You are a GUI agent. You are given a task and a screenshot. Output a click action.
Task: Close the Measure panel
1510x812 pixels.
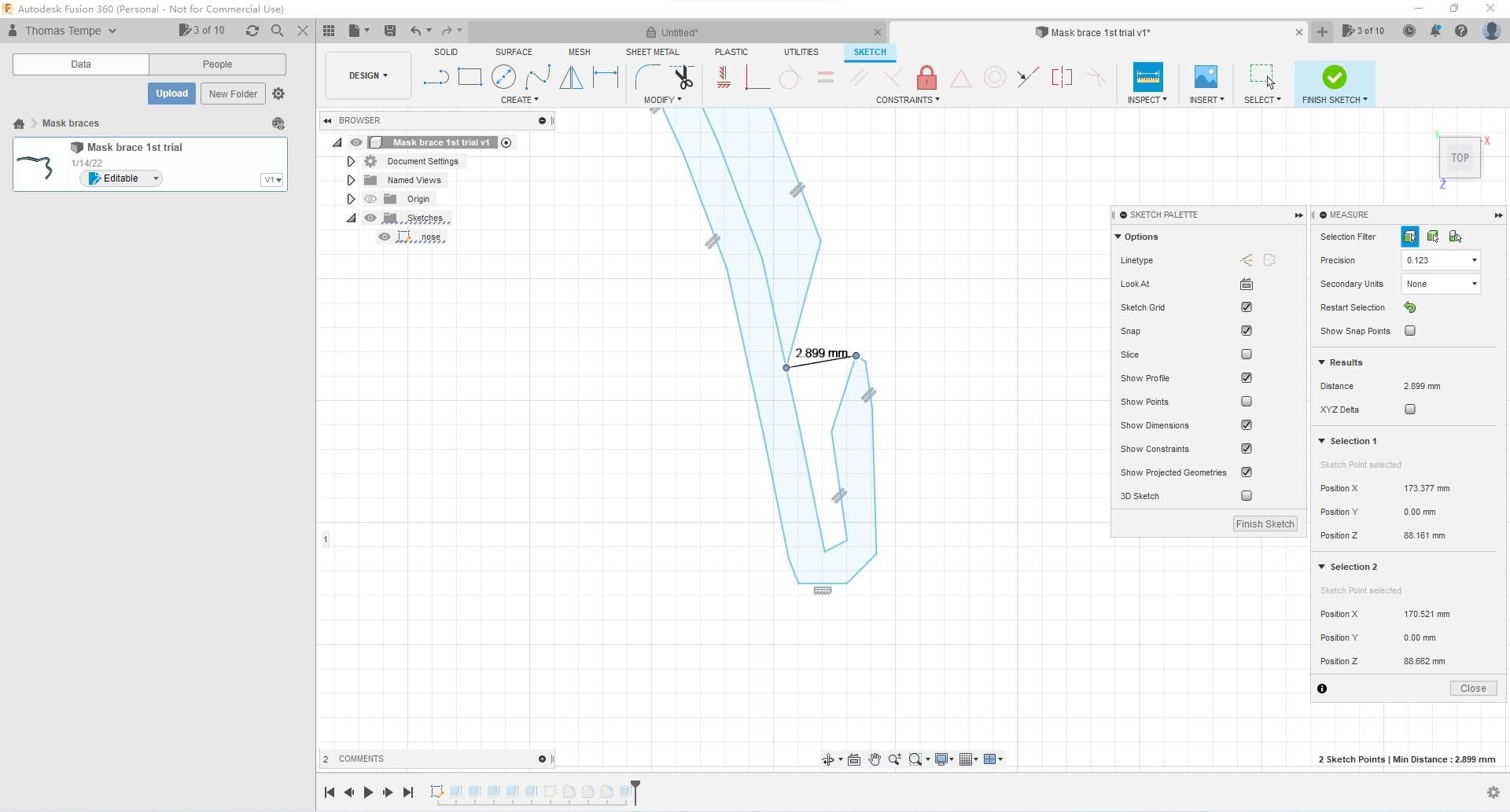[1473, 688]
